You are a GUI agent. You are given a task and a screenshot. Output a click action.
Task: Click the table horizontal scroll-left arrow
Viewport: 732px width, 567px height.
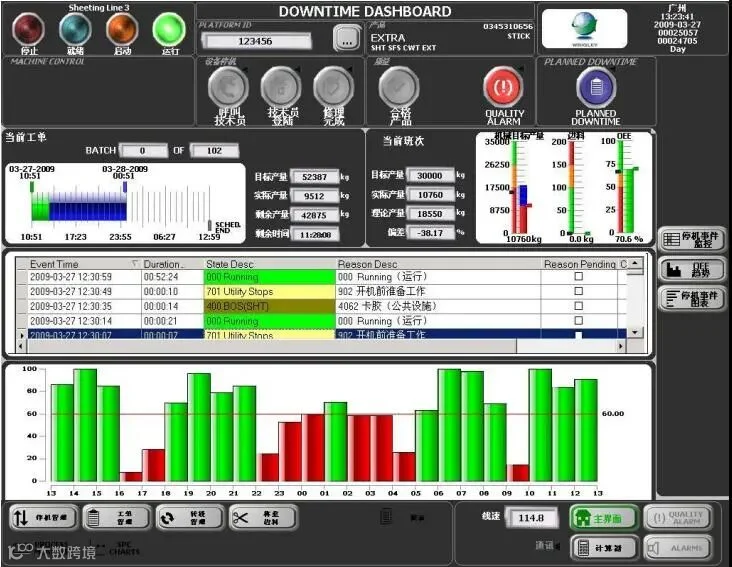21,346
